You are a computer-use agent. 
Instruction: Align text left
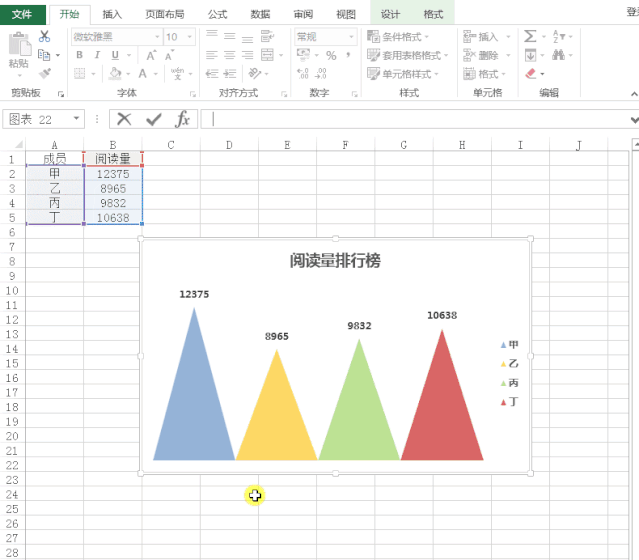212,55
